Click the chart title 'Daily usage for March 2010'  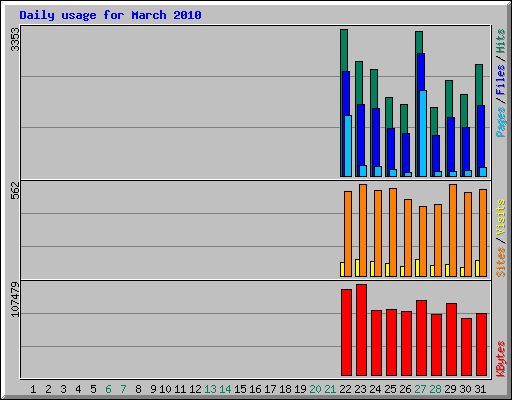[x=110, y=15]
